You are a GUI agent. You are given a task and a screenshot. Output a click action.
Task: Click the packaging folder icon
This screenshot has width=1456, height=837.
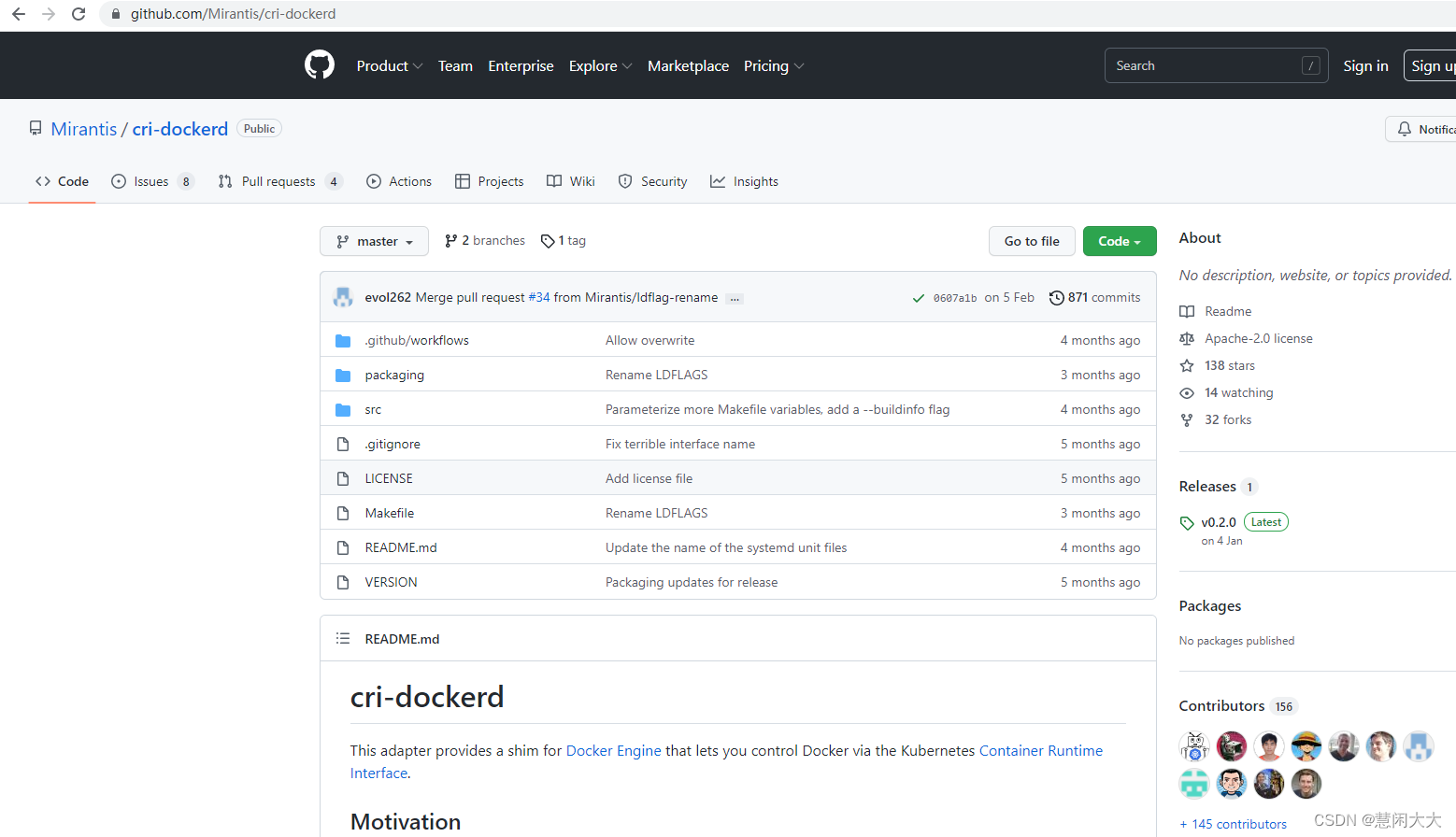(x=343, y=375)
